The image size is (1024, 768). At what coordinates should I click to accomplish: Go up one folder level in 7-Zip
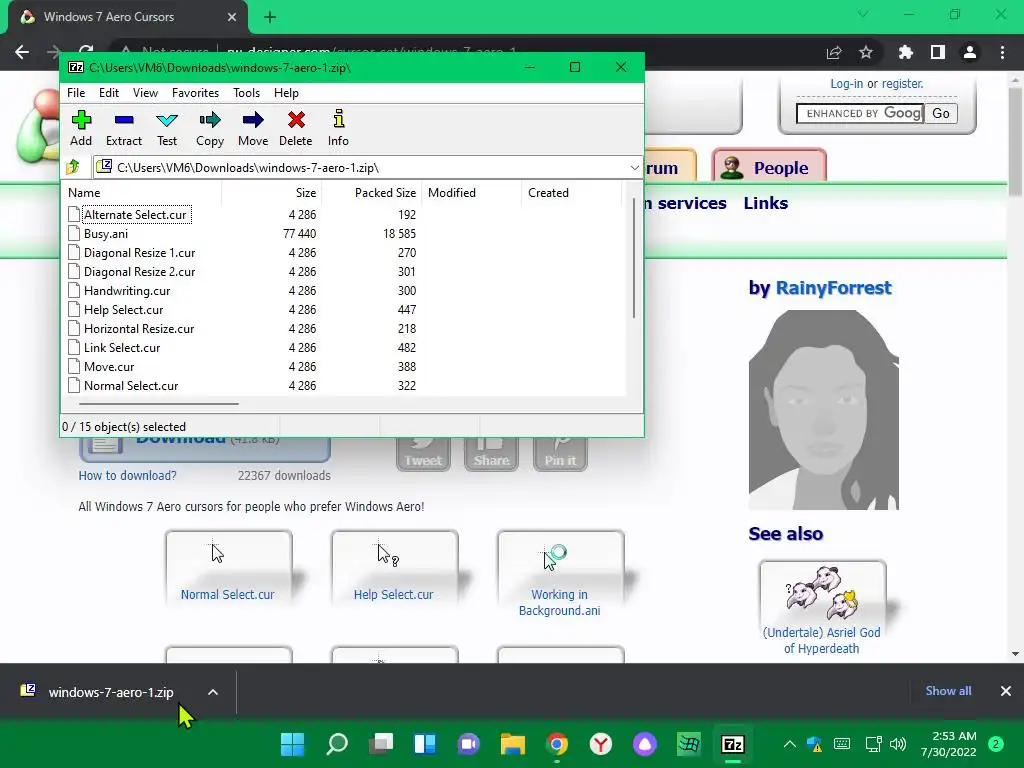[x=73, y=167]
